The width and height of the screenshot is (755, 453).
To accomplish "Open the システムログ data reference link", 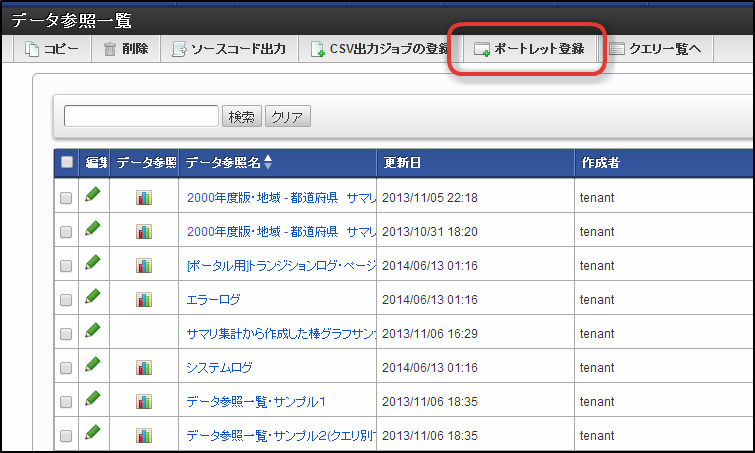I will point(219,367).
